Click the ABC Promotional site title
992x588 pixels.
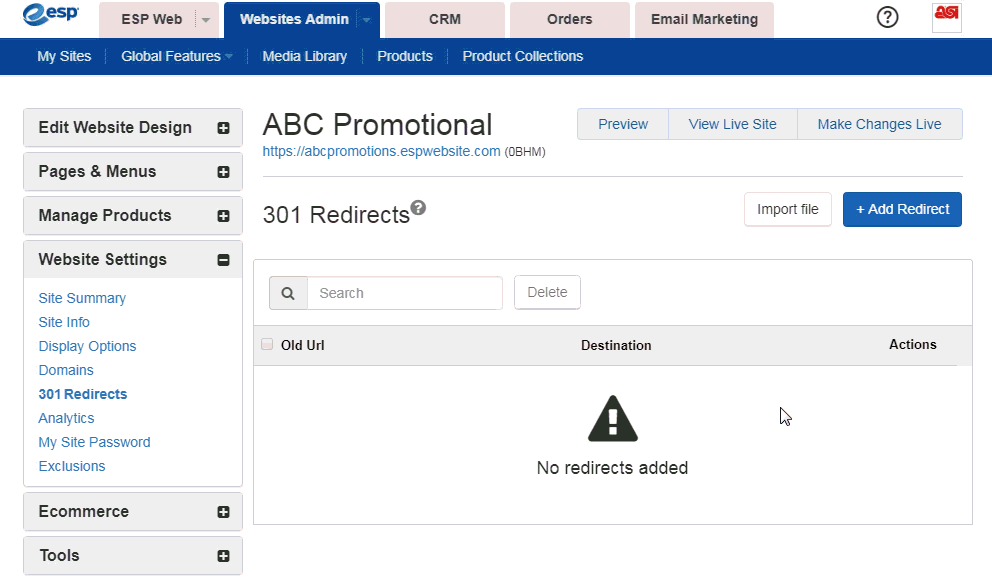click(x=377, y=125)
